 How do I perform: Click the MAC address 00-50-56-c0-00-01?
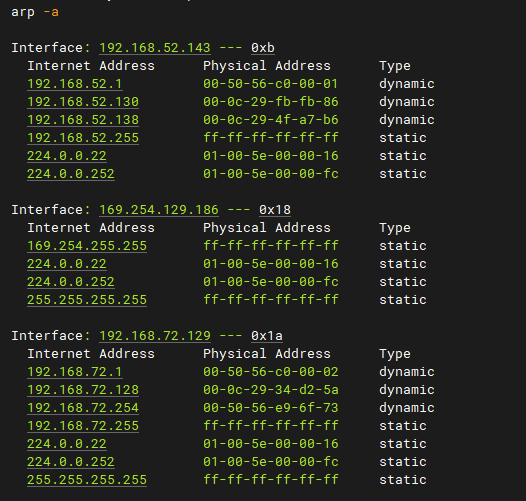pos(271,84)
